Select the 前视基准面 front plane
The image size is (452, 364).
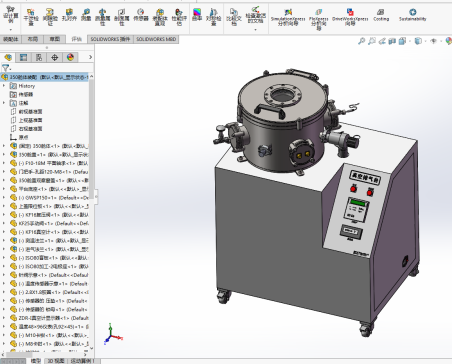click(30, 112)
